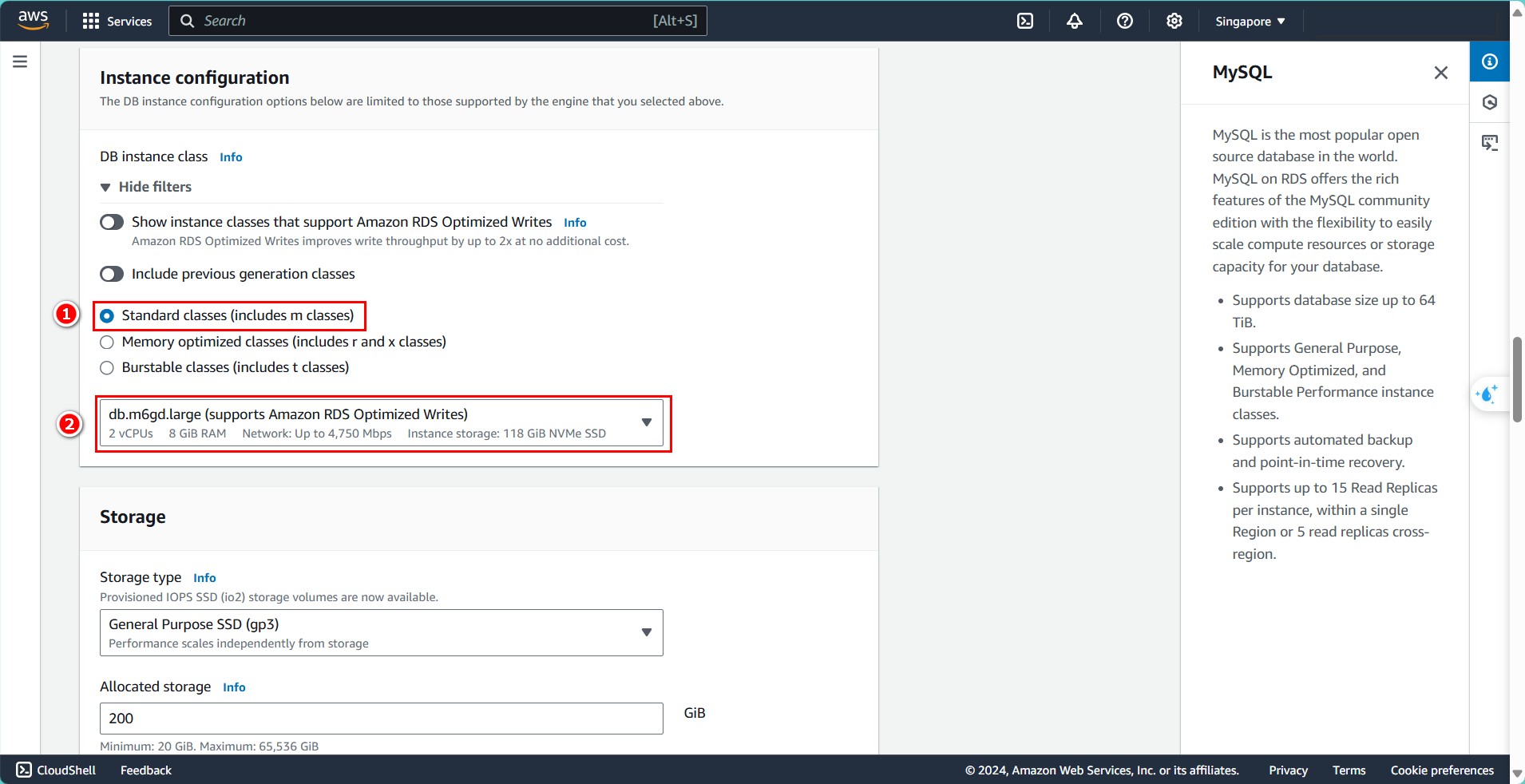The image size is (1525, 784).
Task: Click the search bar in top navigation
Action: coord(438,21)
